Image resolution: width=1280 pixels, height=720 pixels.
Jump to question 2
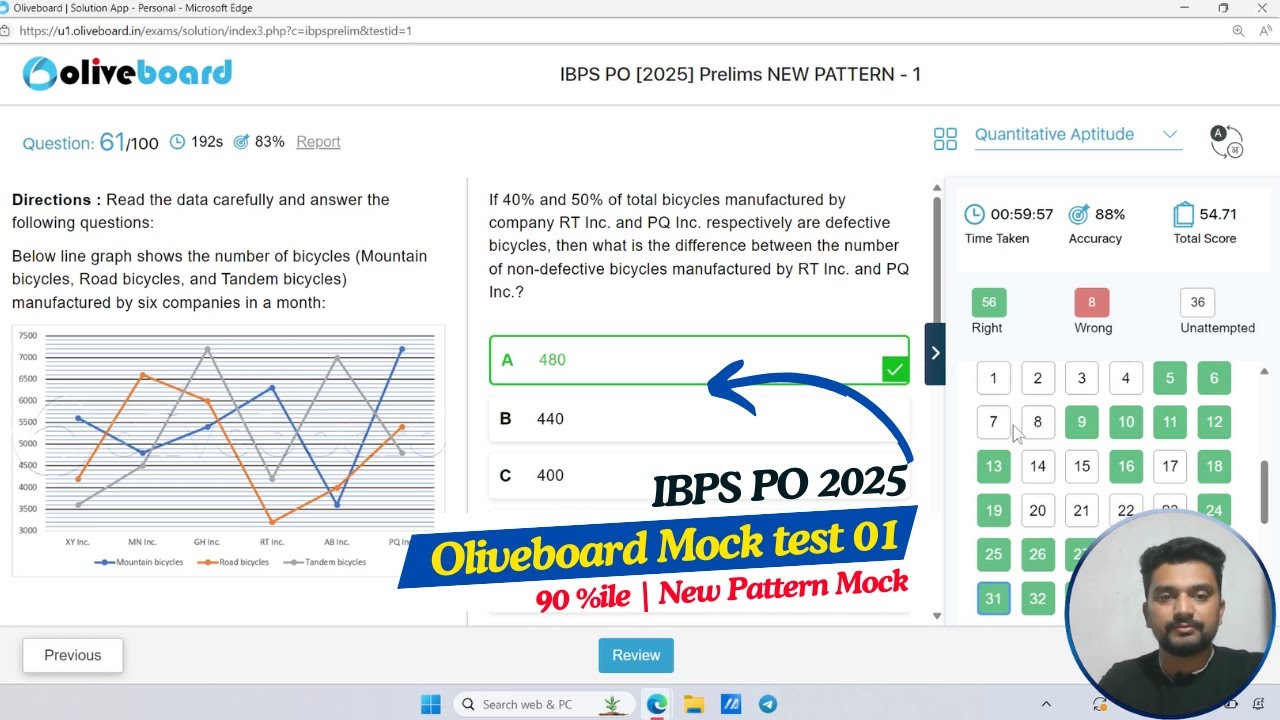pos(1038,378)
